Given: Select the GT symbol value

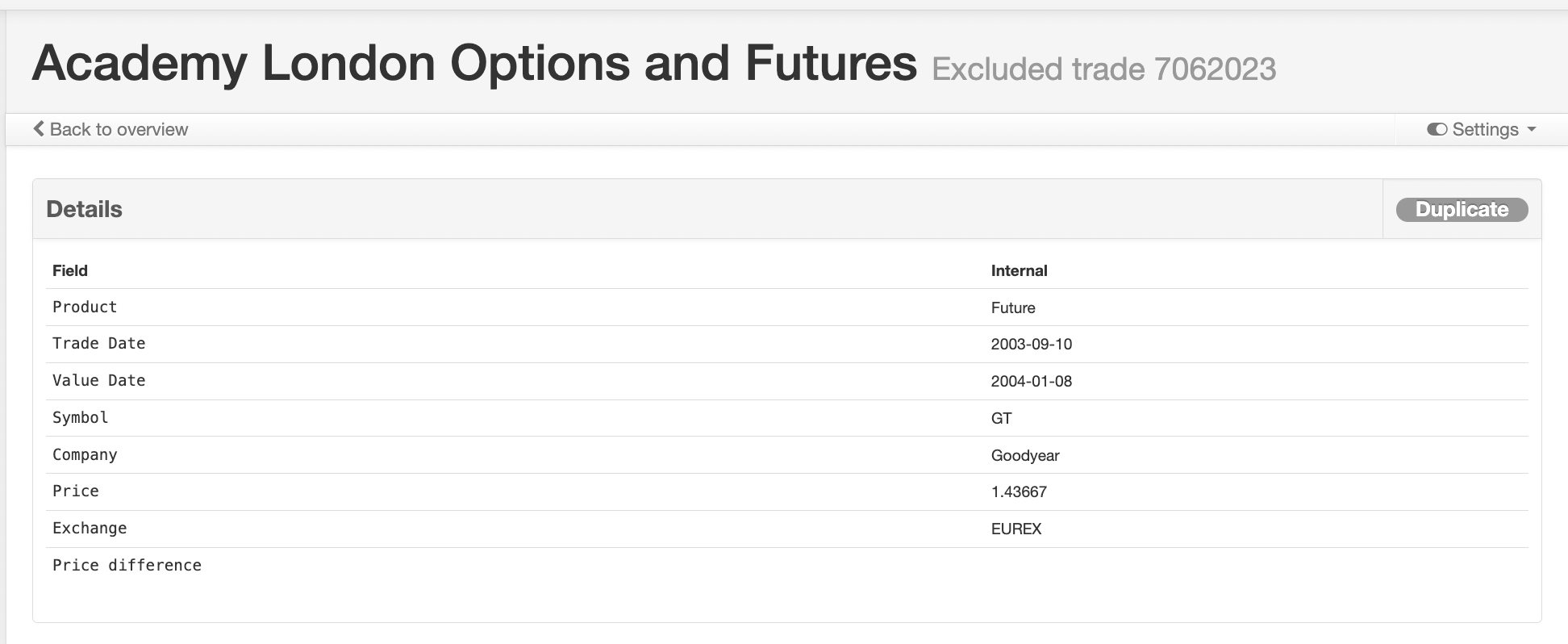Looking at the screenshot, I should coord(1001,418).
